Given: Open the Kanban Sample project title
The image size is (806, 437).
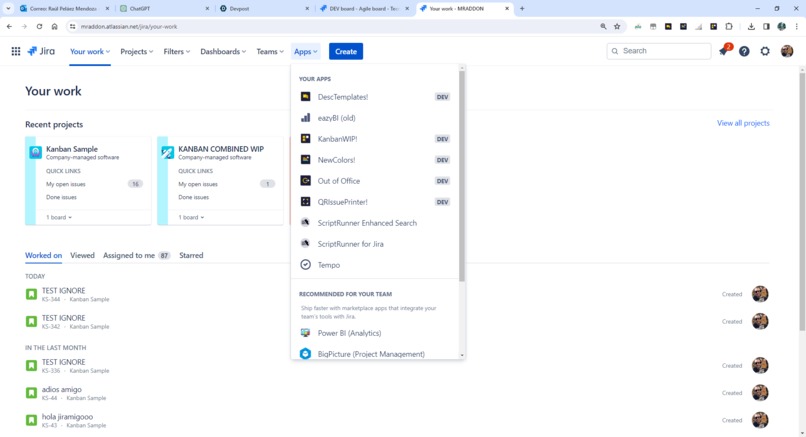Looking at the screenshot, I should 72,149.
